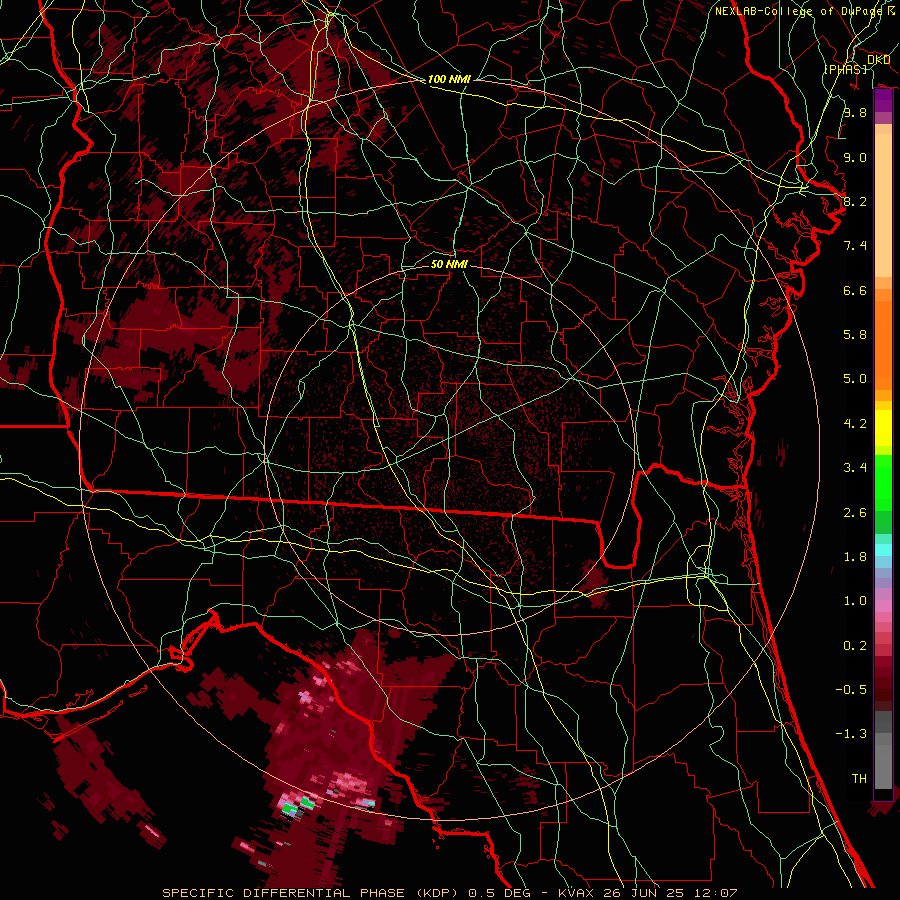
Task: Pick the deep orange segment of the color bar
Action: [883, 345]
